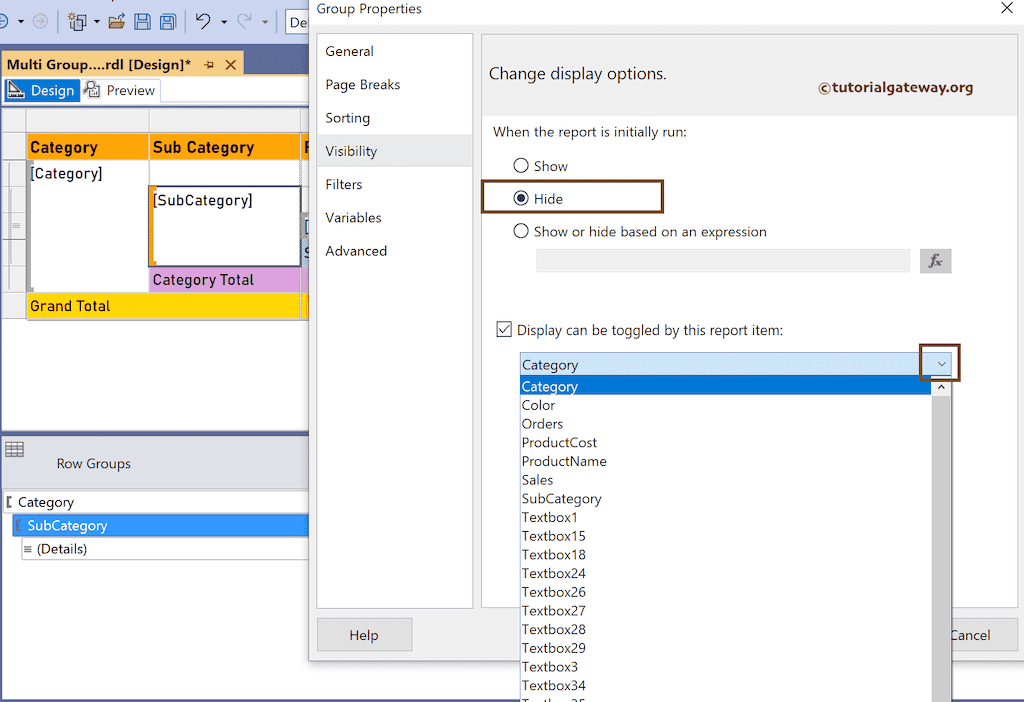
Task: Open a file using the Open File icon
Action: [117, 20]
